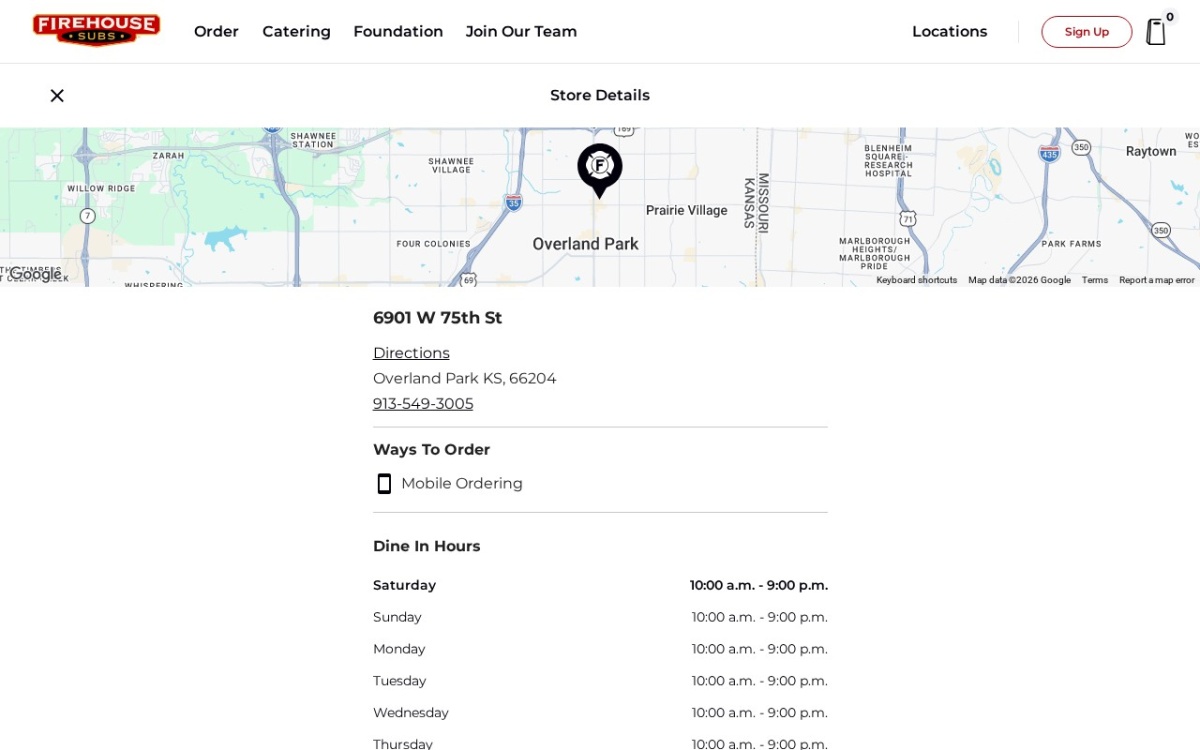The image size is (1200, 750).
Task: Click the Overland Park map label
Action: point(585,244)
